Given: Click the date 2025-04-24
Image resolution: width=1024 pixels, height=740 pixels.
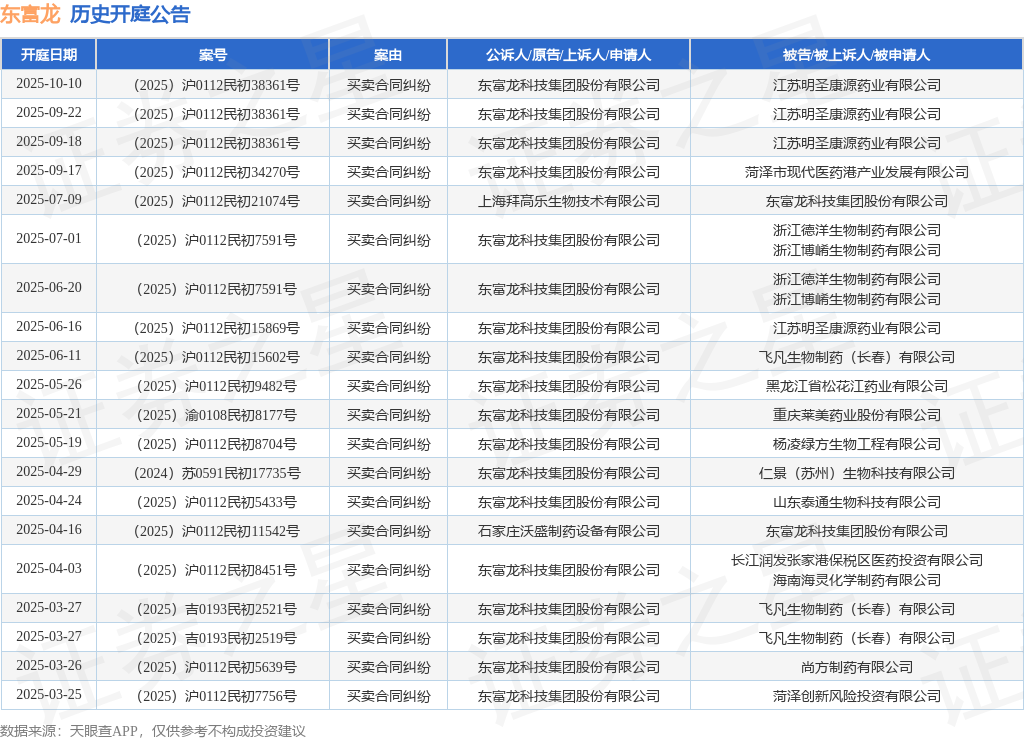Looking at the screenshot, I should tap(49, 500).
